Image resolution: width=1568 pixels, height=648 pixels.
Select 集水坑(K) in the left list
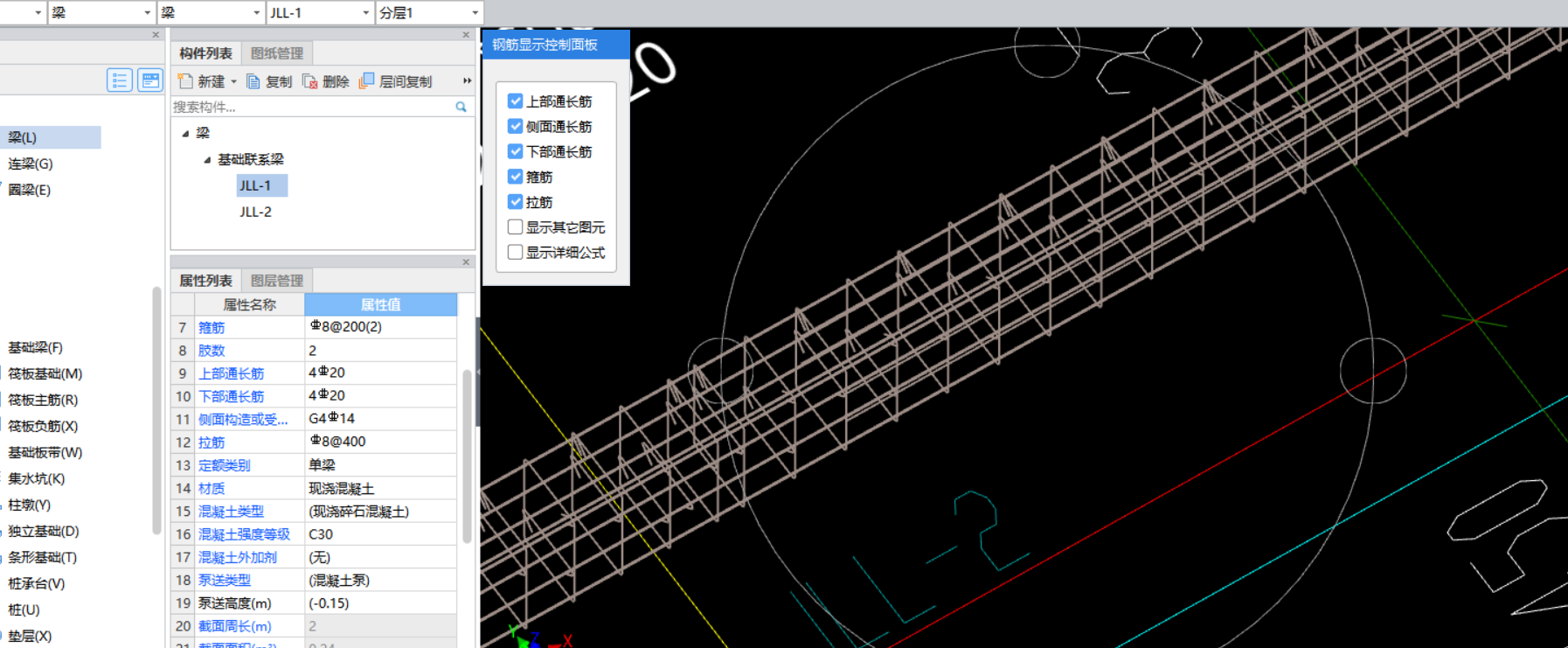coord(37,478)
